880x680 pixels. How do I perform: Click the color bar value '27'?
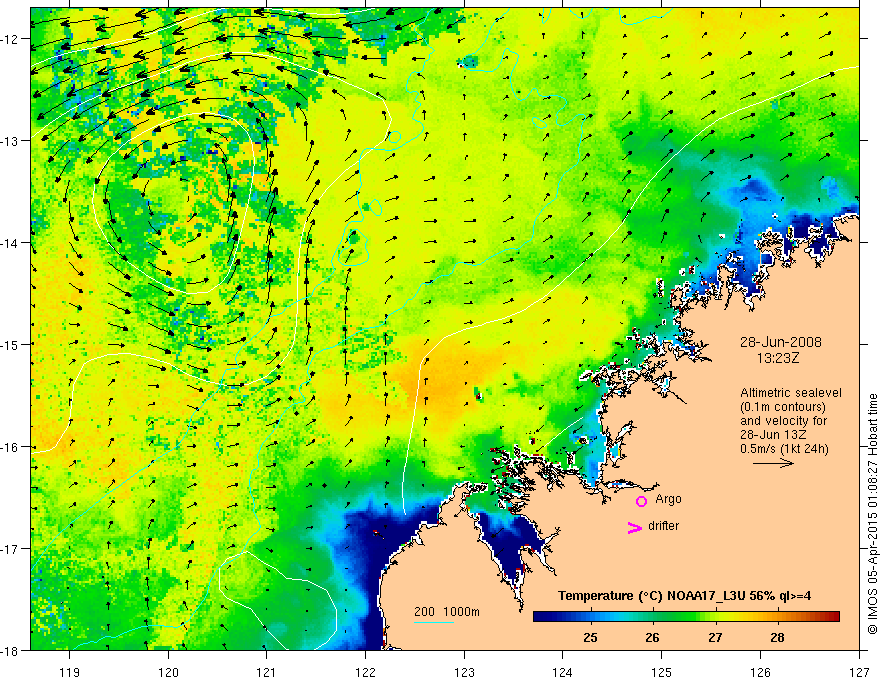(x=715, y=637)
